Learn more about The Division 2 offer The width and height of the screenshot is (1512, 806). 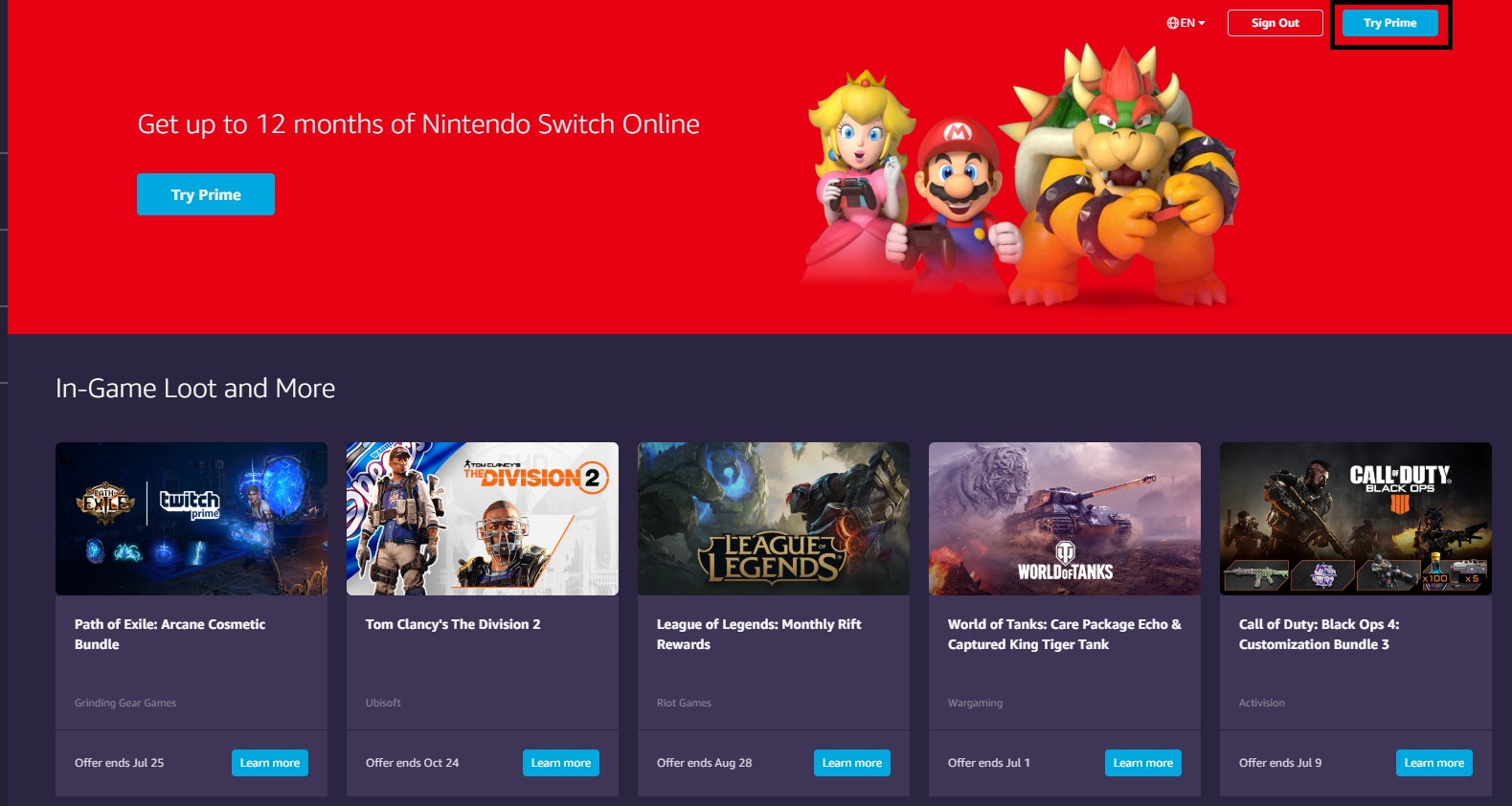[561, 763]
